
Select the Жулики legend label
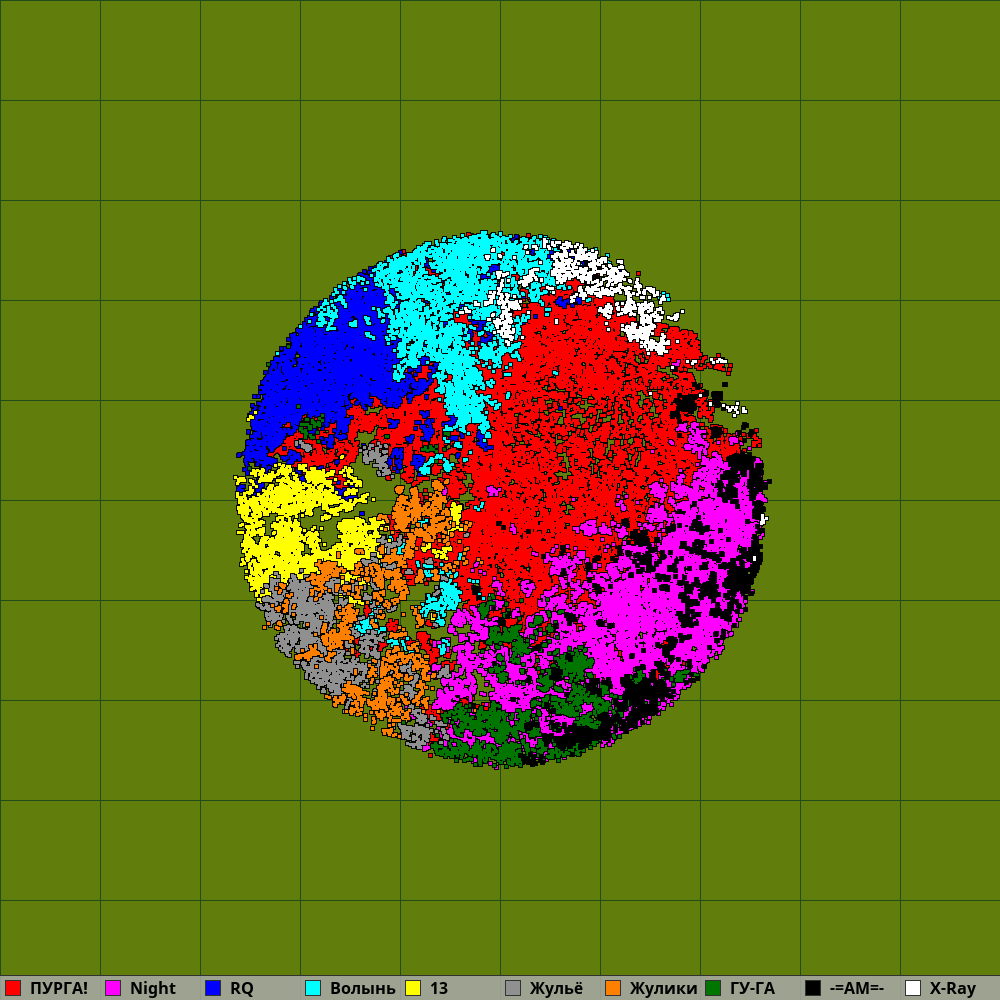pyautogui.click(x=663, y=988)
